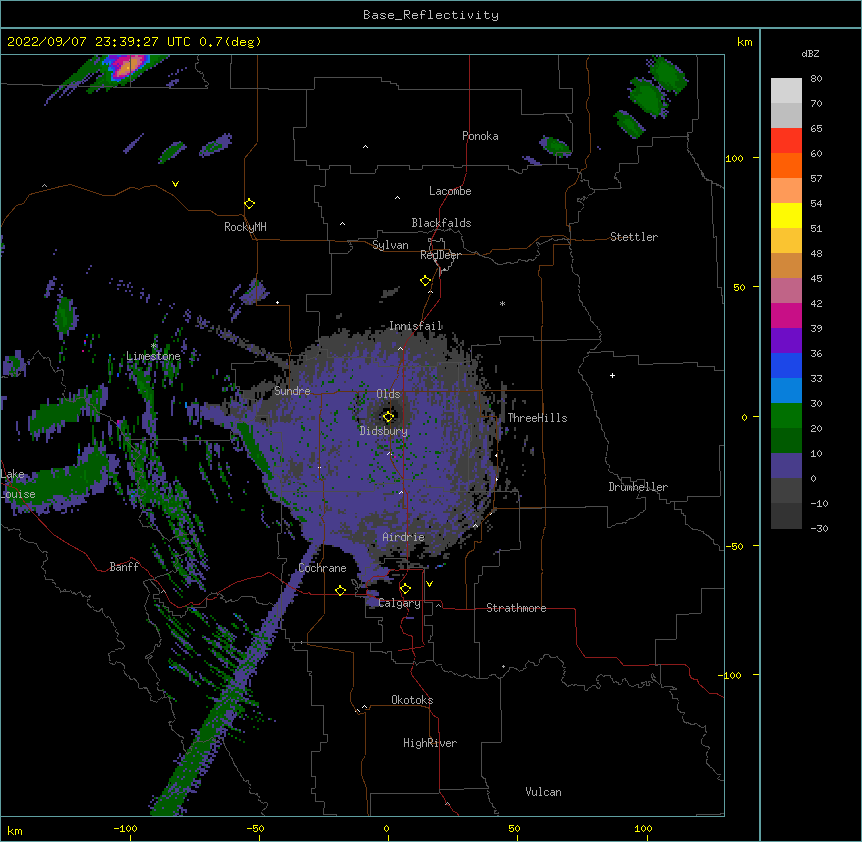
Task: Select the Drumheller label
Action: [638, 487]
